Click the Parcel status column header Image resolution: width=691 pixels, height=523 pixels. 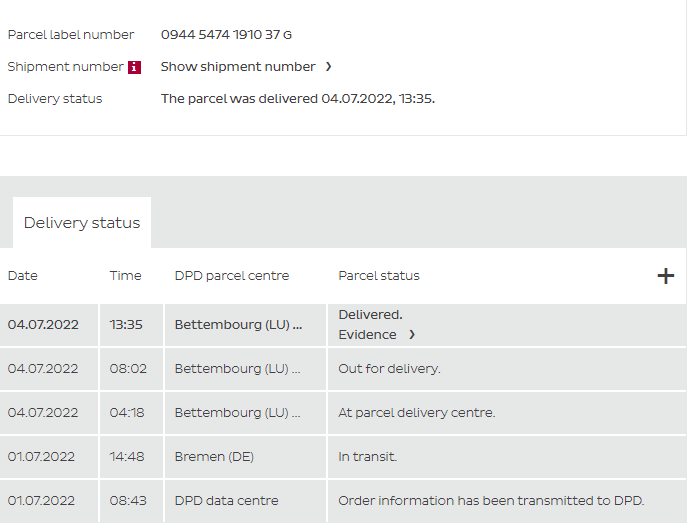coord(379,276)
